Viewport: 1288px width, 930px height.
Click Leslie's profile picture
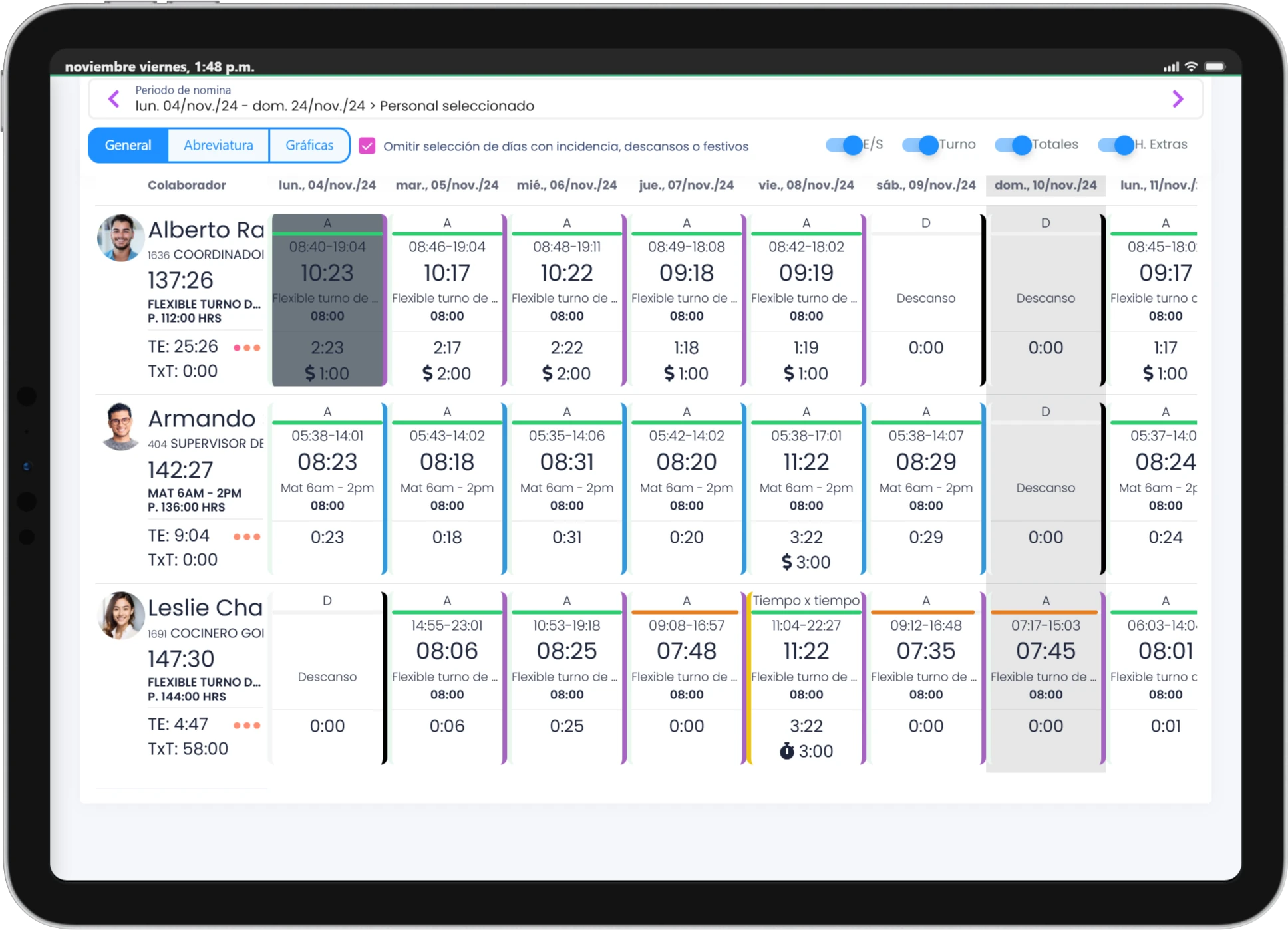120,615
